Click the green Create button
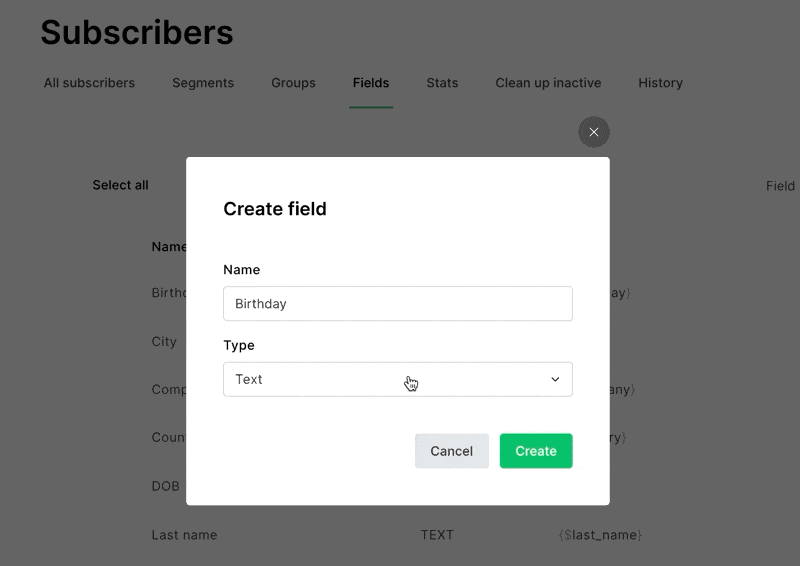 coord(536,451)
